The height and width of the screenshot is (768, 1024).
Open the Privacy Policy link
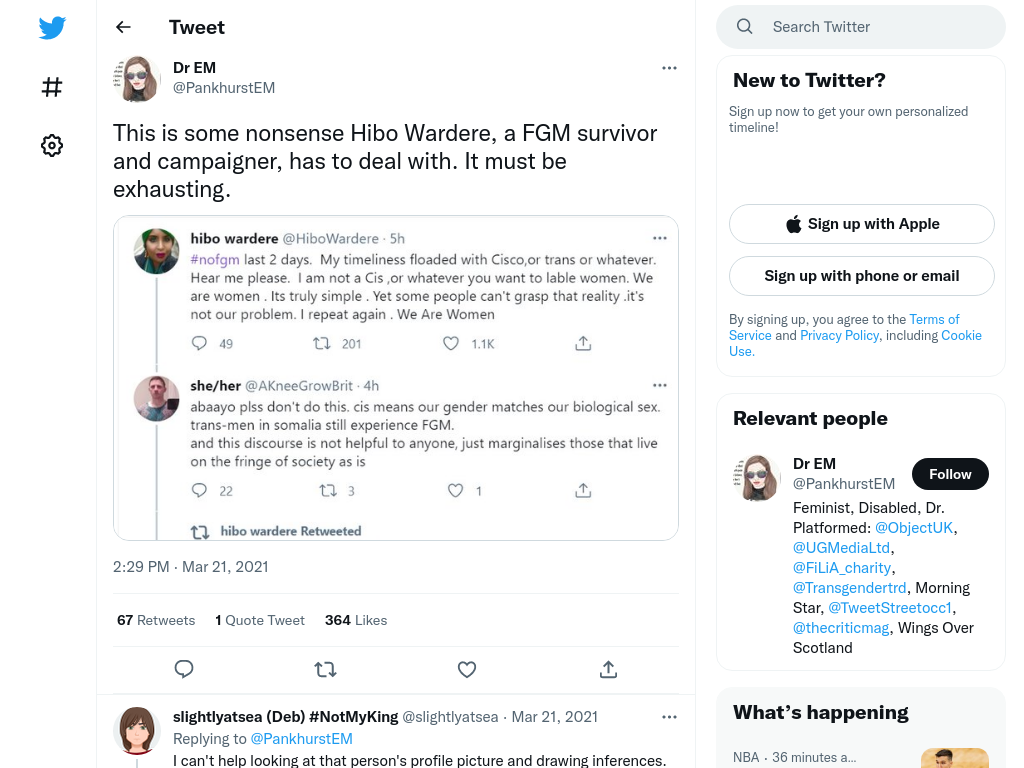839,336
